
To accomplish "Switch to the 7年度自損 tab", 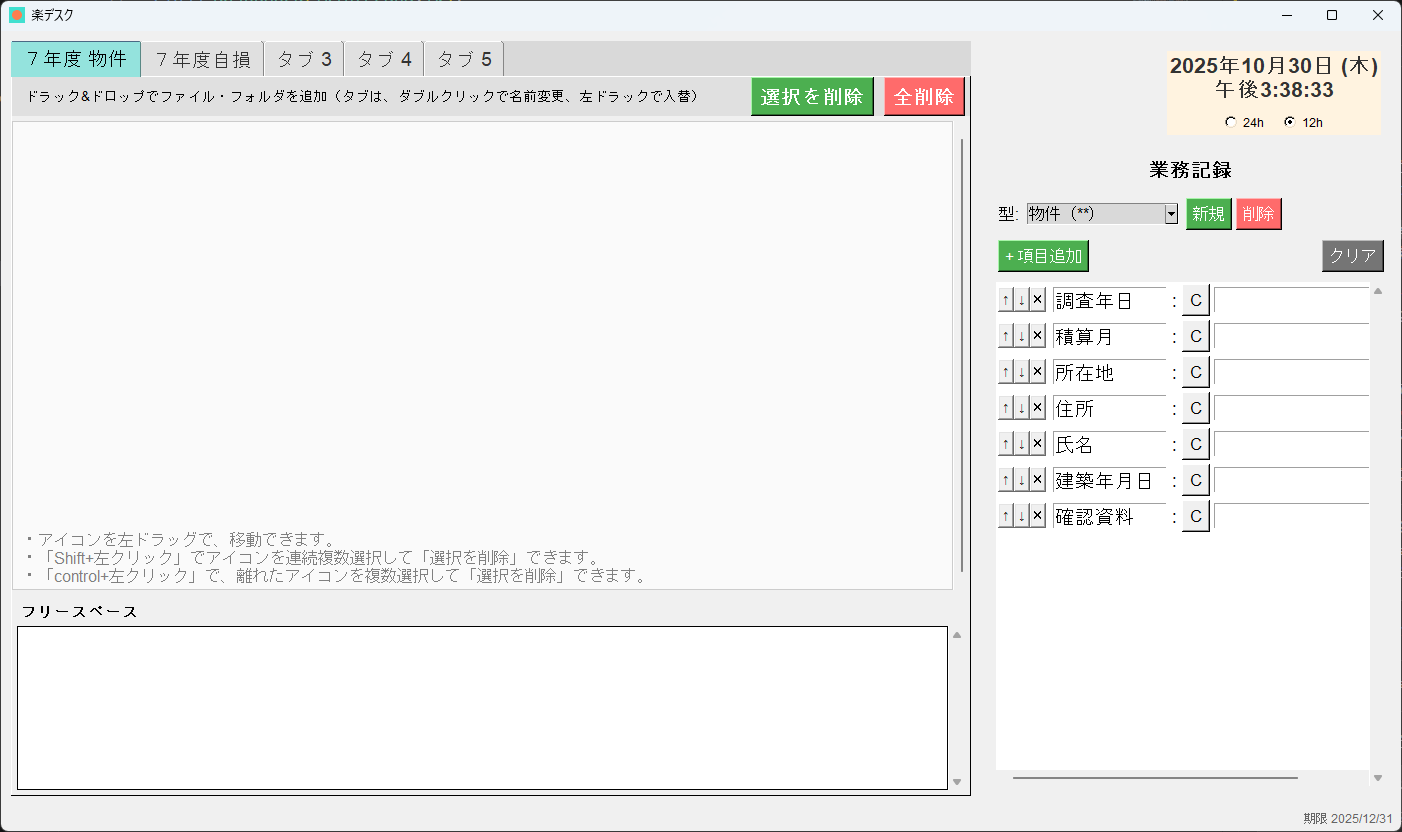I will [203, 60].
